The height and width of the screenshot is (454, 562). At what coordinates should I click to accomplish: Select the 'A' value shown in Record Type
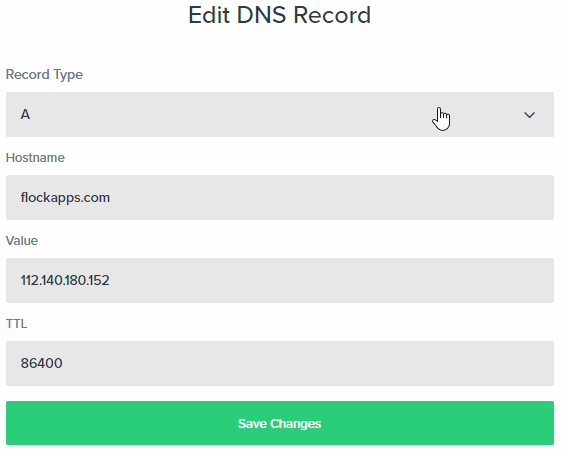25,115
